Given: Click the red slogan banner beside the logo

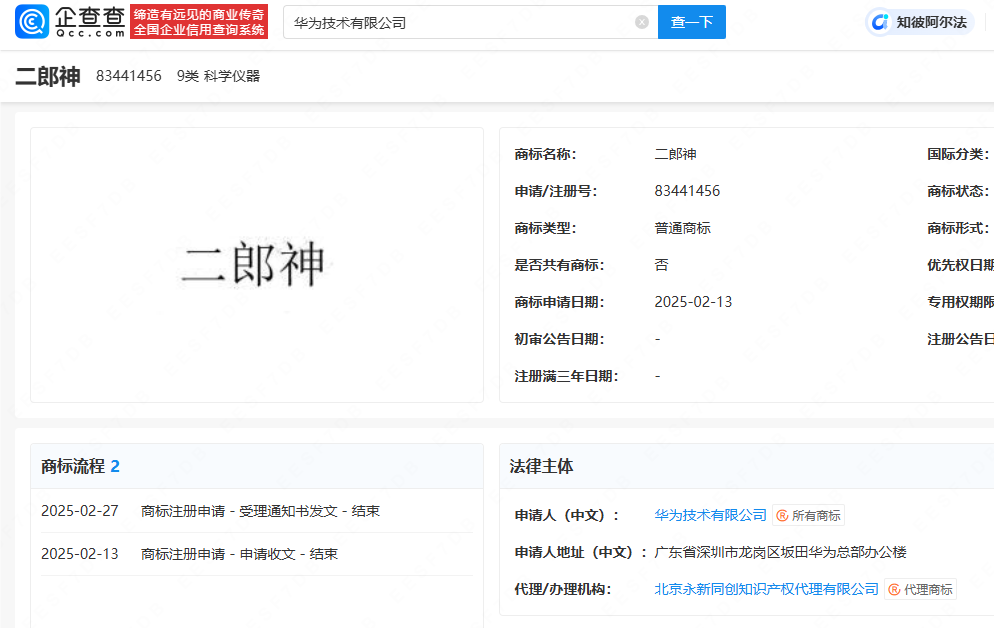Looking at the screenshot, I should tap(199, 22).
